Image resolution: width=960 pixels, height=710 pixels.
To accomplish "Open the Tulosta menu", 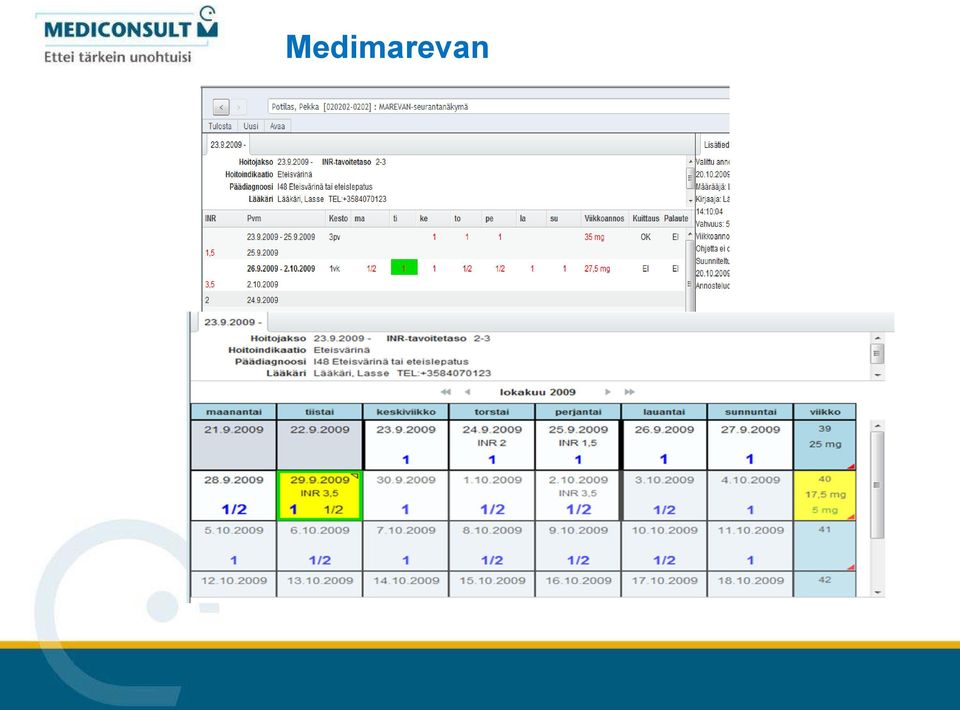I will 220,126.
